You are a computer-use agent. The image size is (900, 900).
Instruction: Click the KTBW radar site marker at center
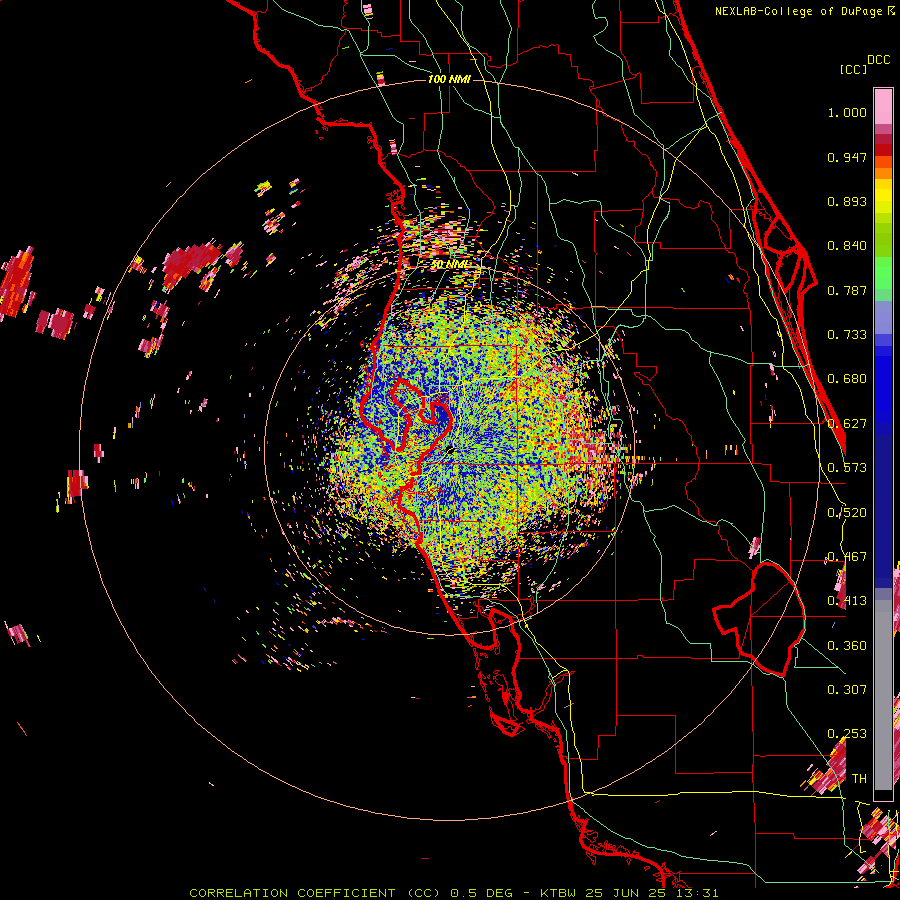click(449, 449)
